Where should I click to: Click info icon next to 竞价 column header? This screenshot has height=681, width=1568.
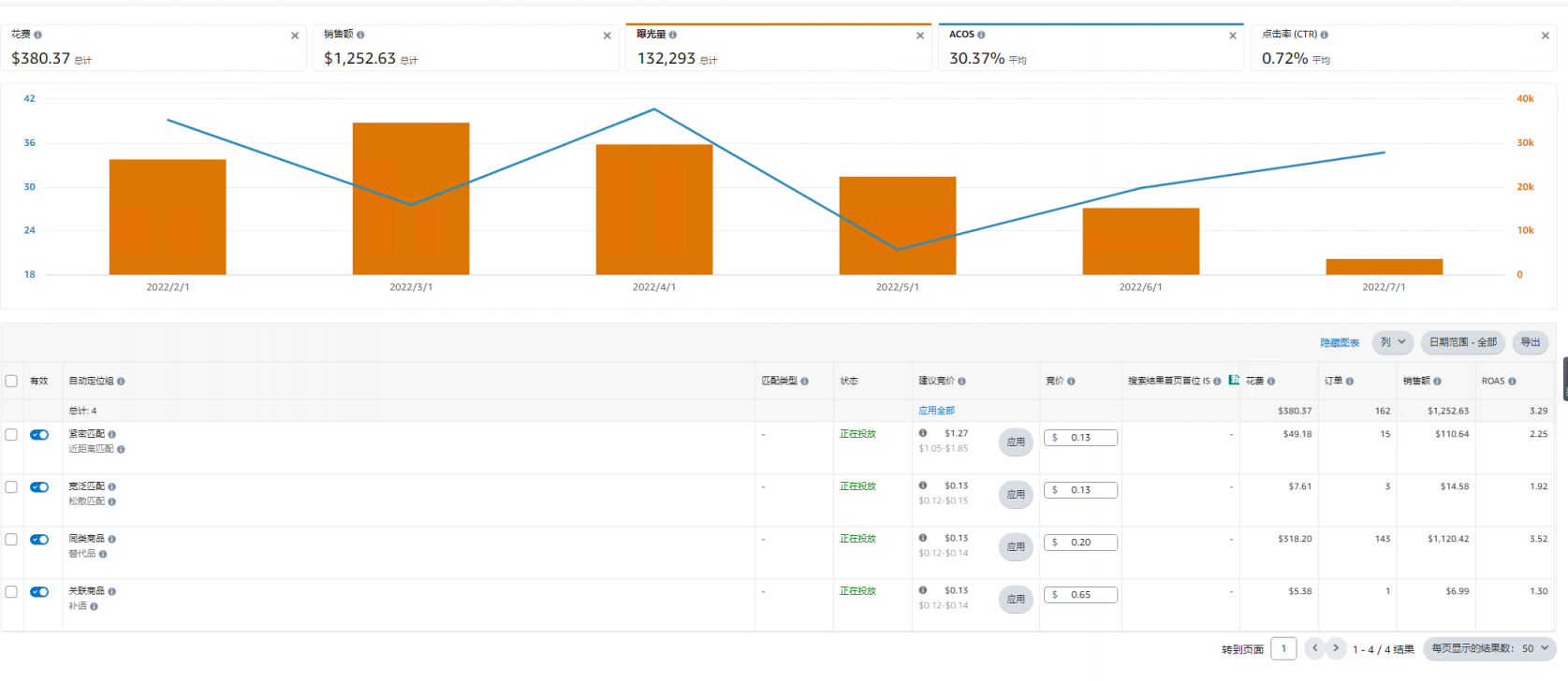pos(1071,382)
